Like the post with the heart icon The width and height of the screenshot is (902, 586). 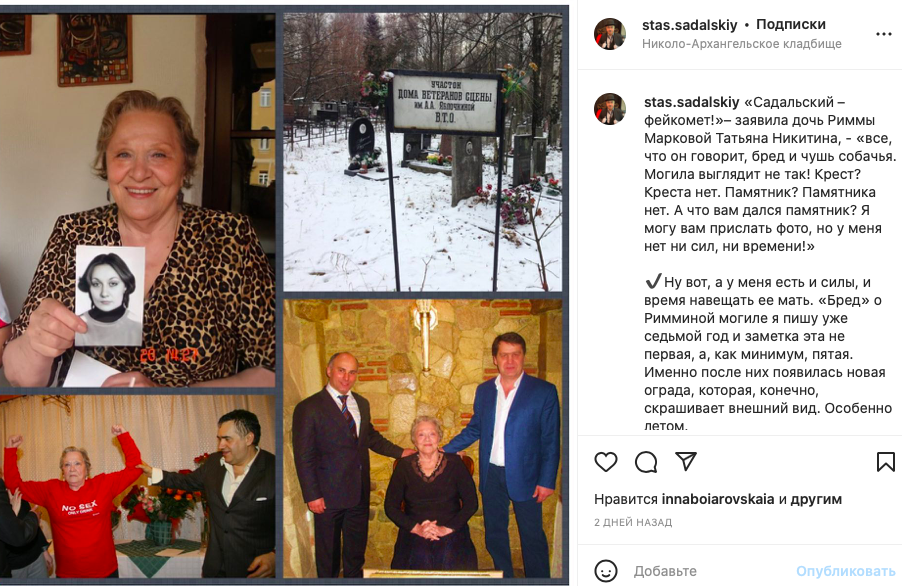click(606, 462)
